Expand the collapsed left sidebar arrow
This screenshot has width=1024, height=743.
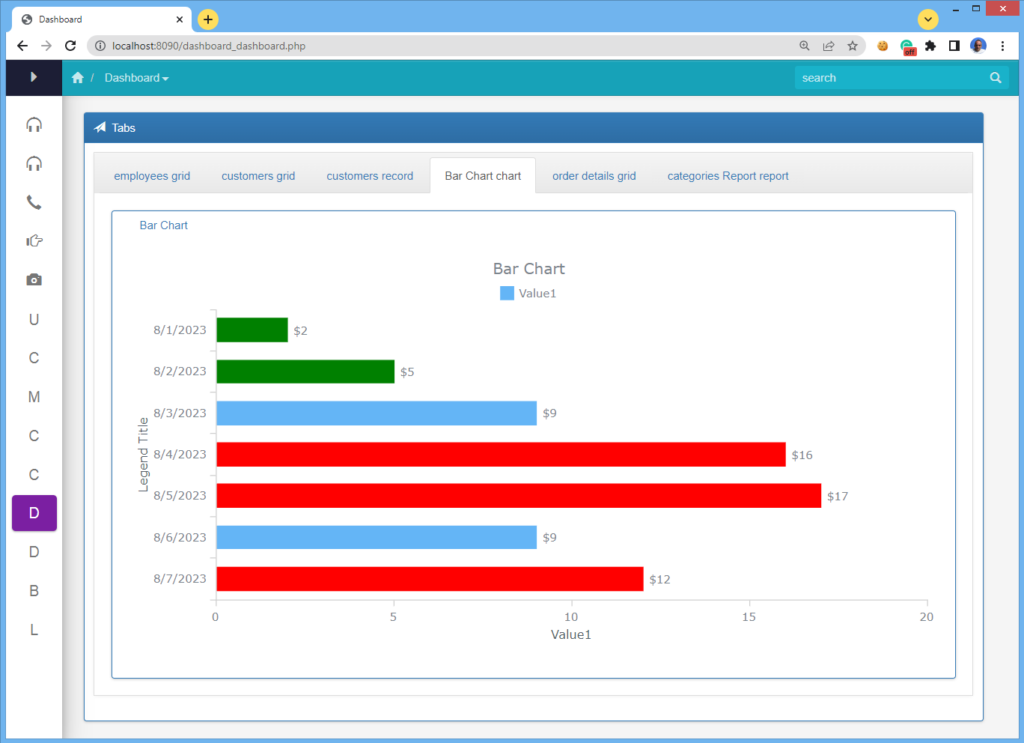click(x=33, y=77)
